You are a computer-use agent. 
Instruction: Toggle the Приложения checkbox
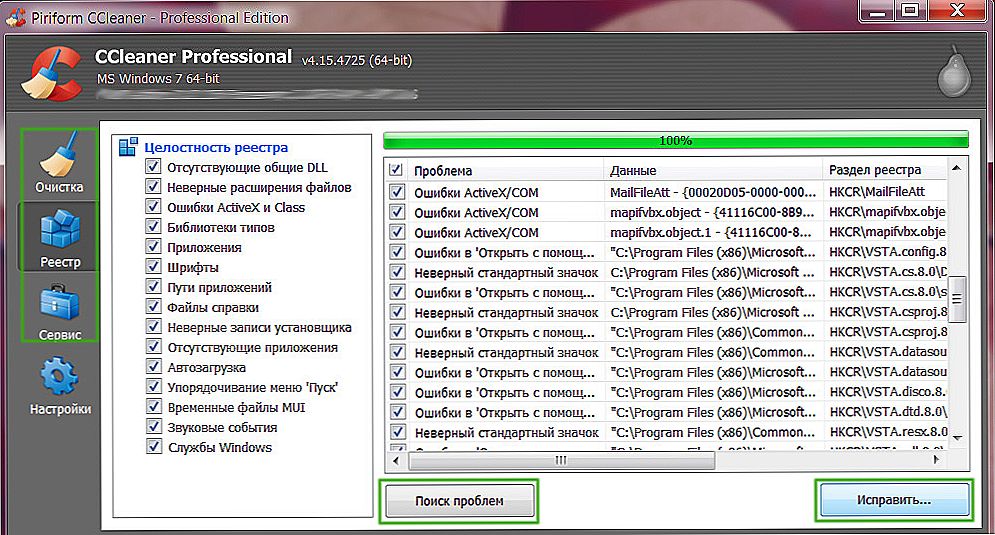point(153,246)
